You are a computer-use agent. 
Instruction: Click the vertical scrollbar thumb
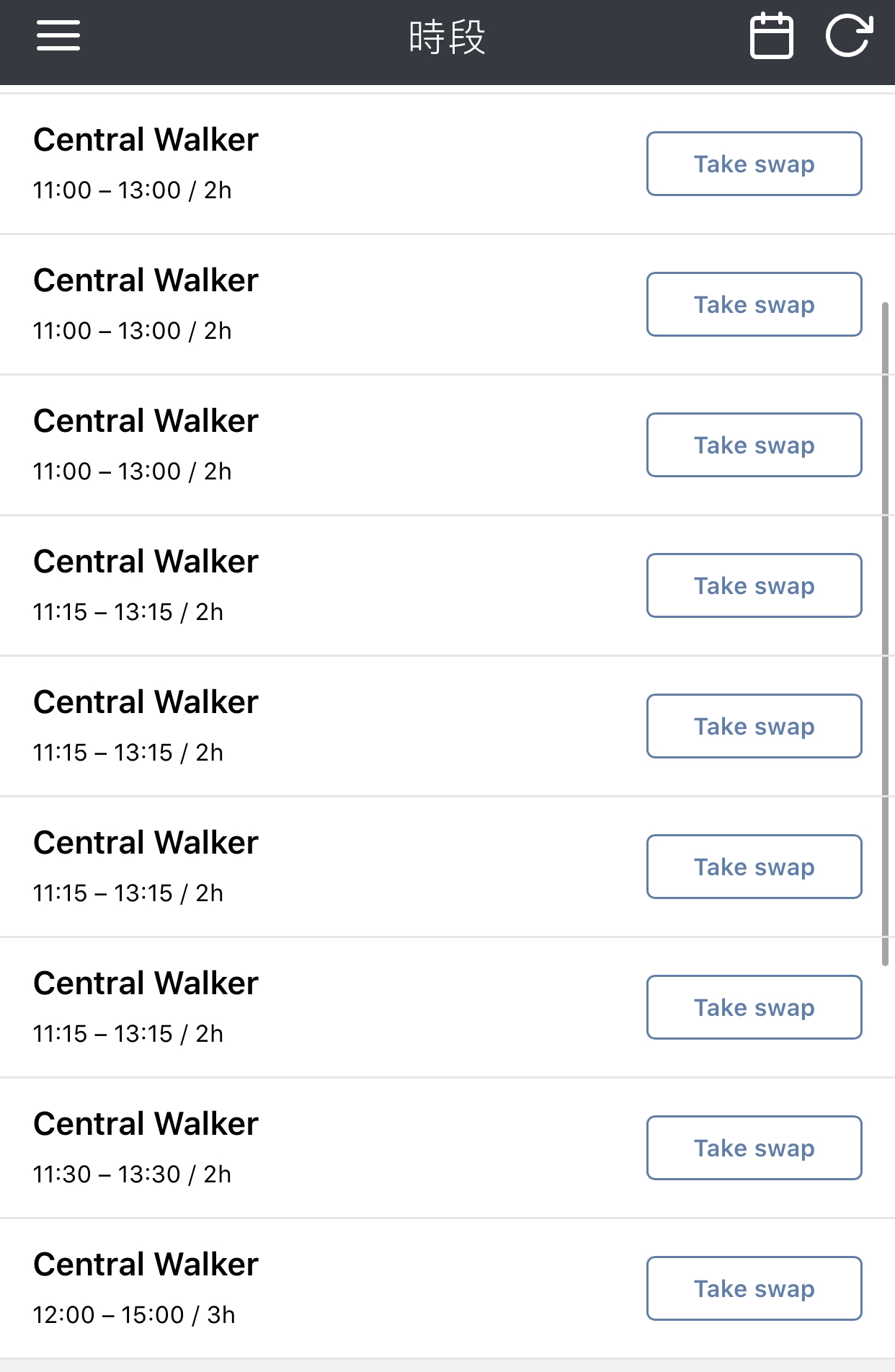click(885, 634)
